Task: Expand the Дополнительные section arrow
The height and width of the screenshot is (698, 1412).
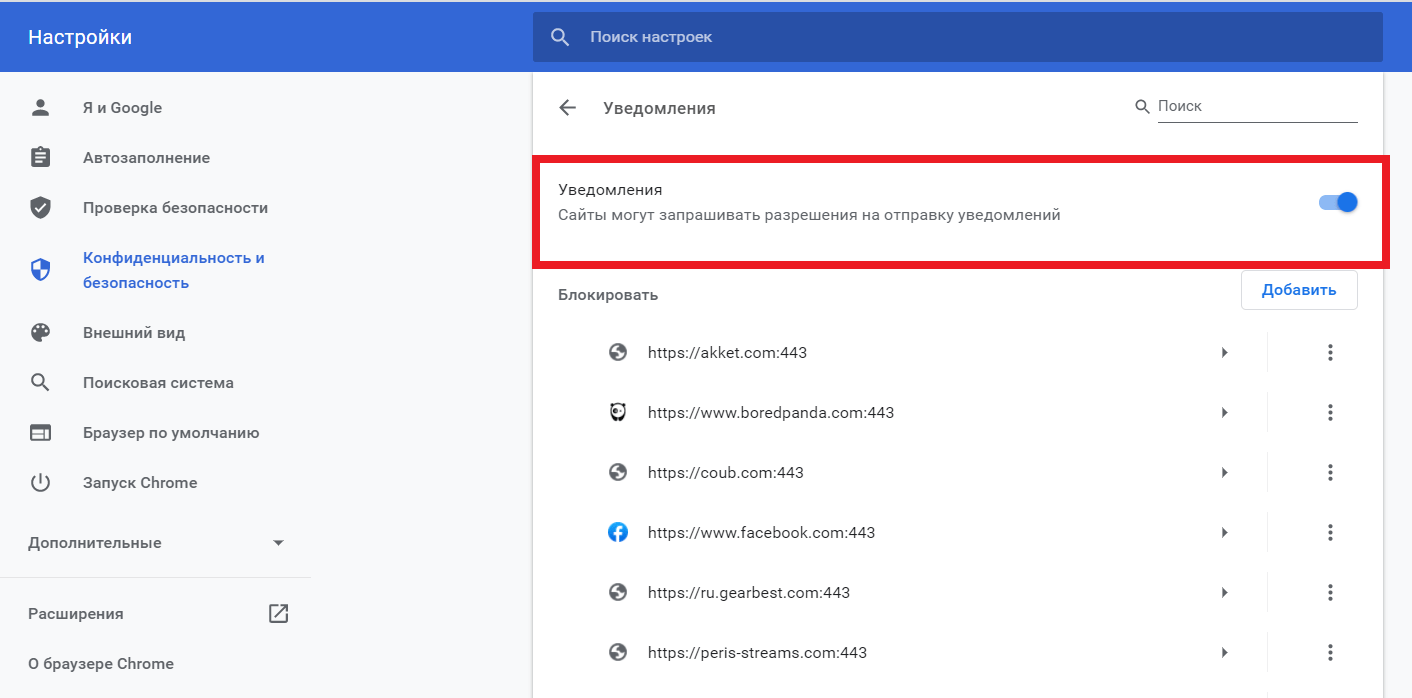Action: (x=278, y=543)
